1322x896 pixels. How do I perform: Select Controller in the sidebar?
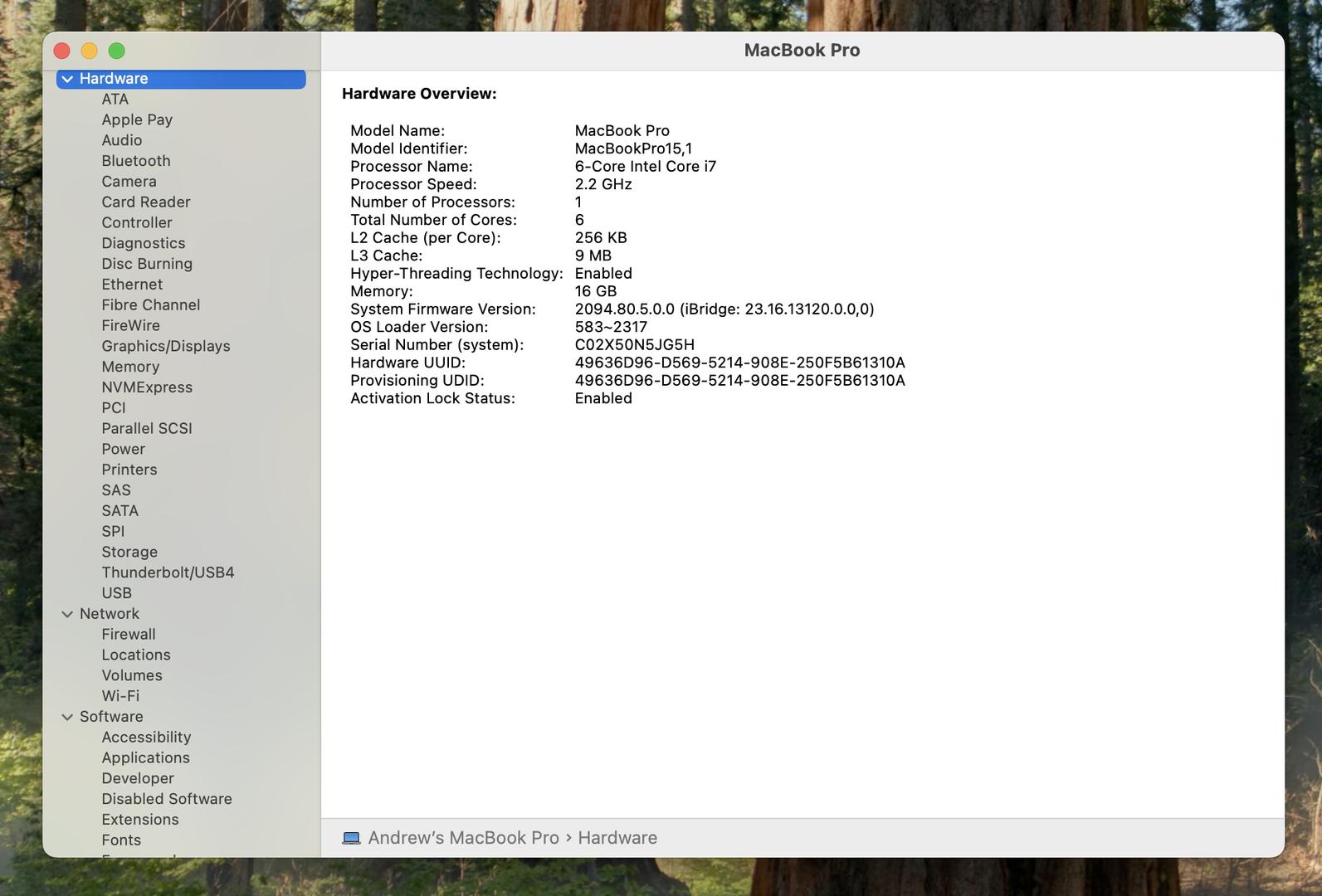pos(137,222)
